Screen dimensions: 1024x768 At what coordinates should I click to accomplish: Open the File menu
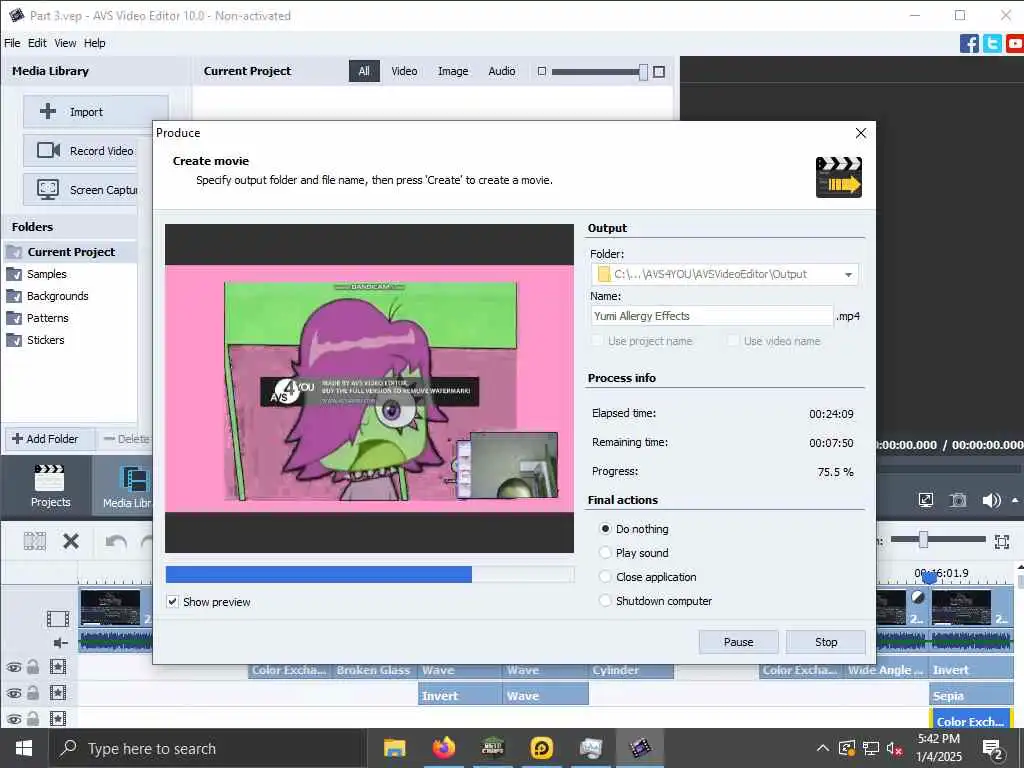click(x=12, y=43)
